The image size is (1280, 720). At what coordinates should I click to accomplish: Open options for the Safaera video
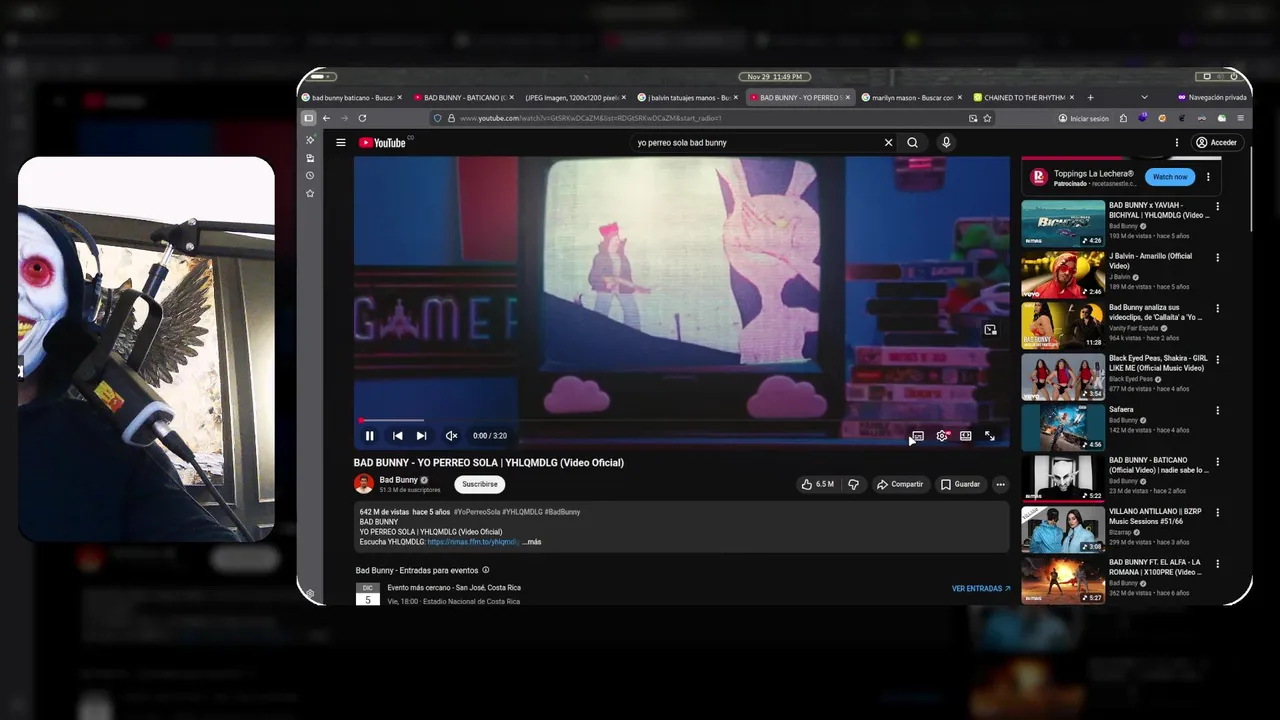[1217, 410]
